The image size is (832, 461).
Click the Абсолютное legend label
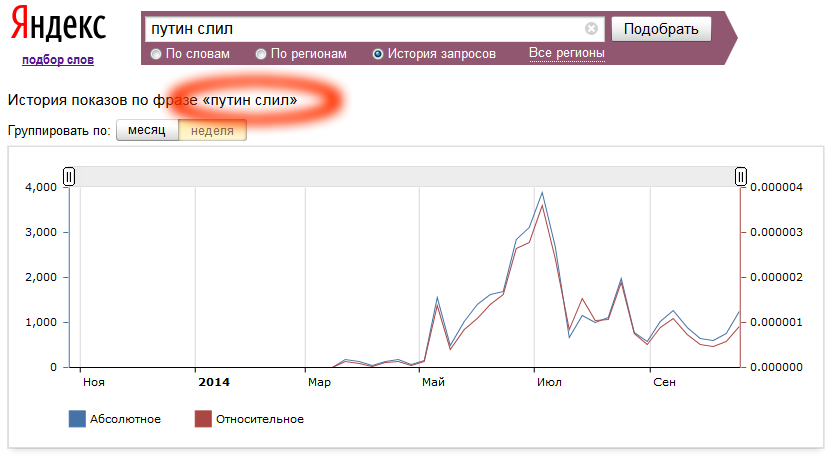pos(127,419)
